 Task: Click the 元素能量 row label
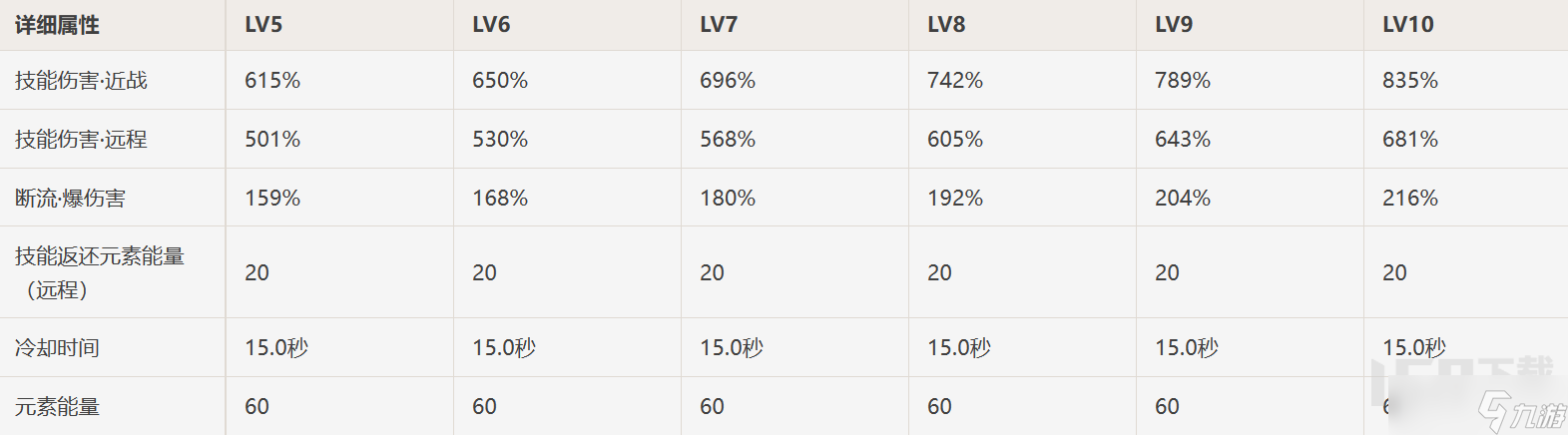point(57,407)
